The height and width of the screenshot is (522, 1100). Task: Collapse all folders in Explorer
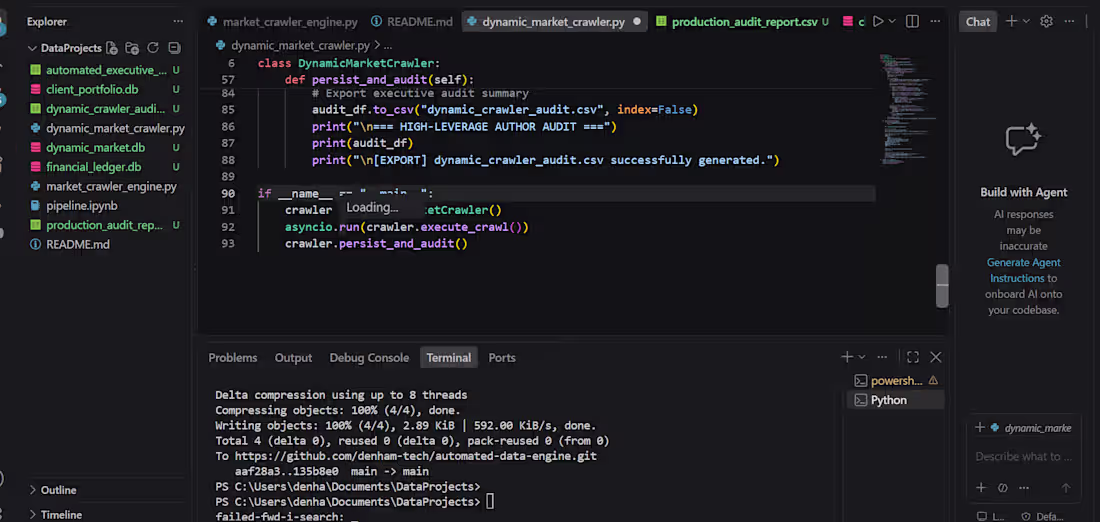(x=174, y=48)
